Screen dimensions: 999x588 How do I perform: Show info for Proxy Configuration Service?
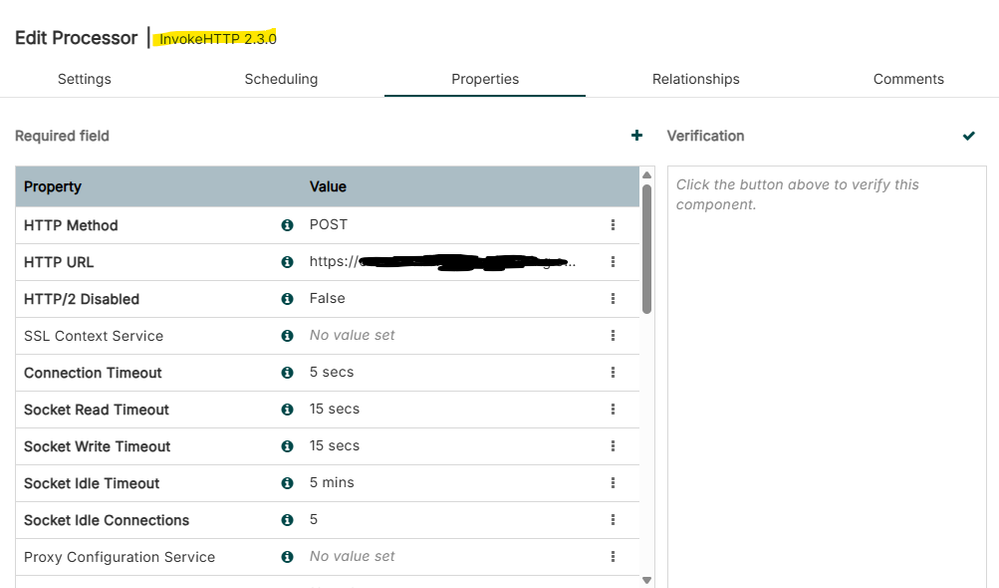tap(287, 557)
